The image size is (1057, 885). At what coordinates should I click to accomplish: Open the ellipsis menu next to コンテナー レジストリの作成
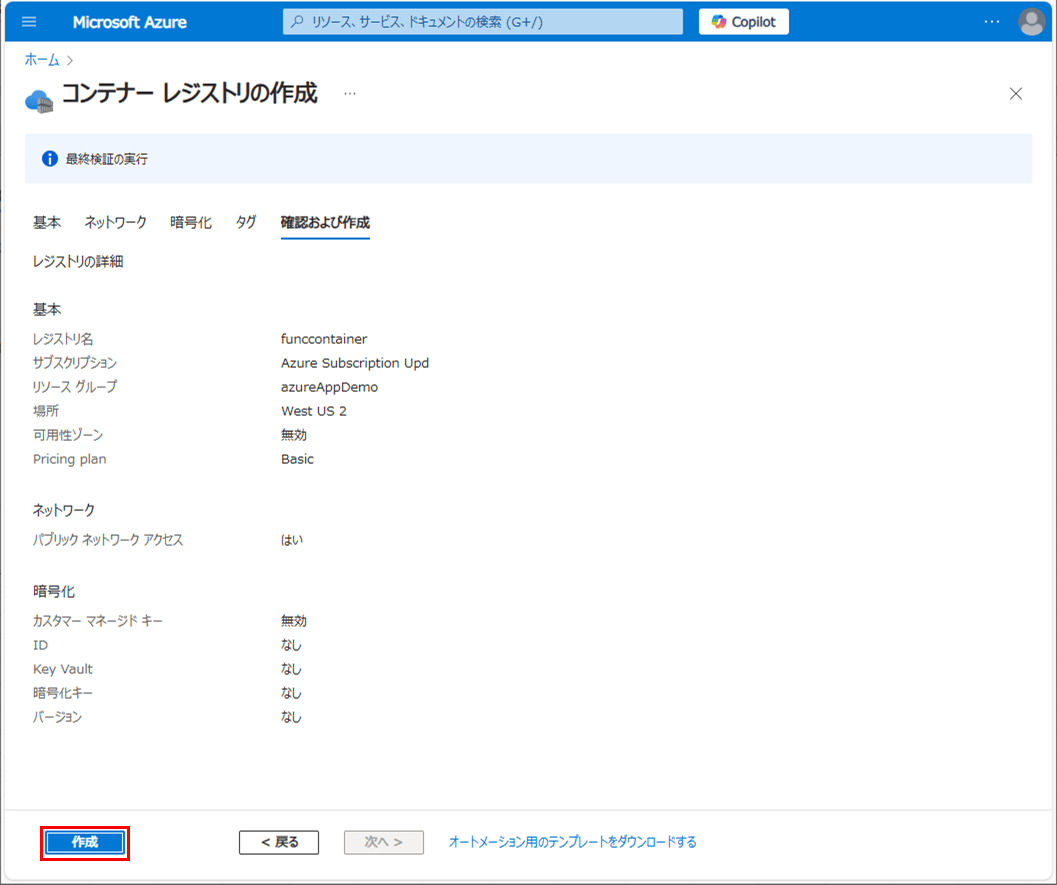350,93
